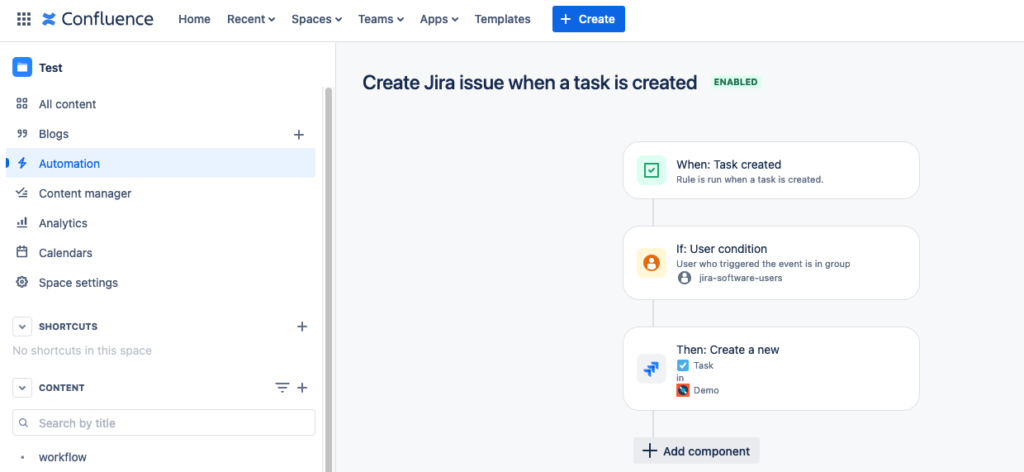Add a shortcut with plus icon
1024x472 pixels.
302,326
